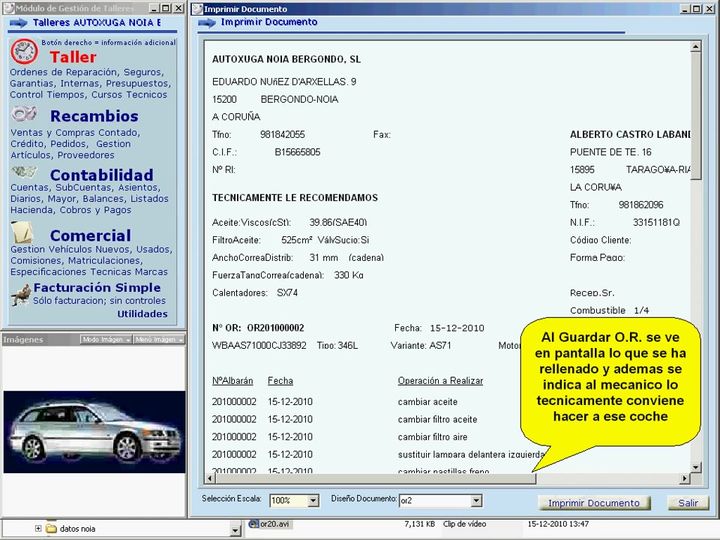
Task: Minimize the Imprimir Documento window
Action: click(685, 9)
